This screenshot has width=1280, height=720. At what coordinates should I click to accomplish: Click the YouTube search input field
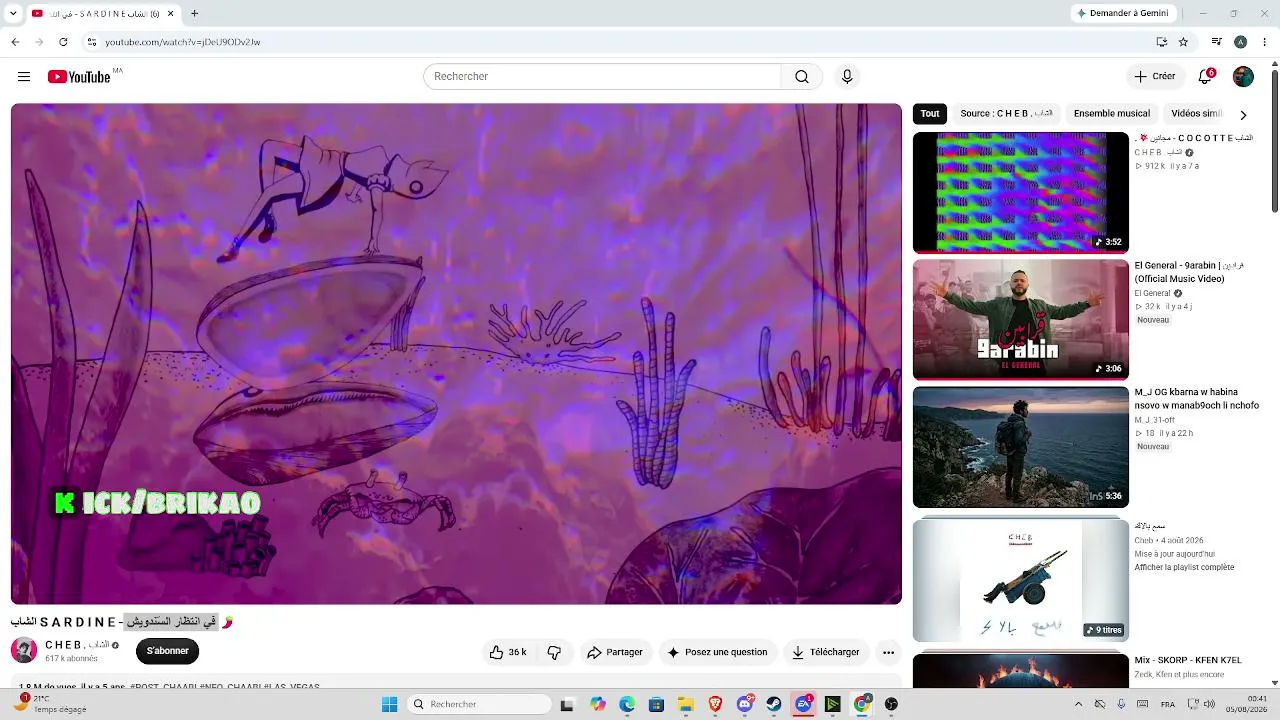pyautogui.click(x=602, y=77)
